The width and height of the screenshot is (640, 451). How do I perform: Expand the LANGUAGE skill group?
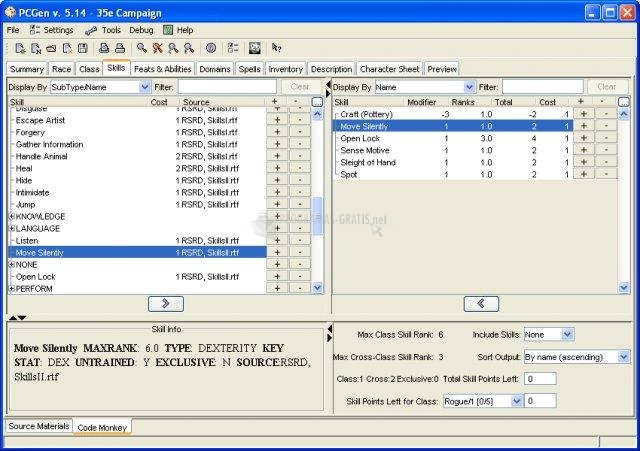pos(12,229)
